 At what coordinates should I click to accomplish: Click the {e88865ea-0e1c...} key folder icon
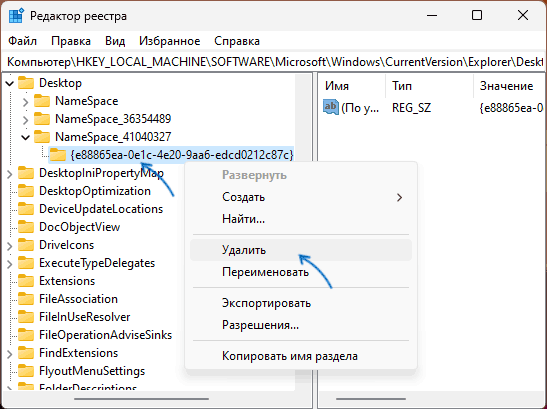coord(58,155)
